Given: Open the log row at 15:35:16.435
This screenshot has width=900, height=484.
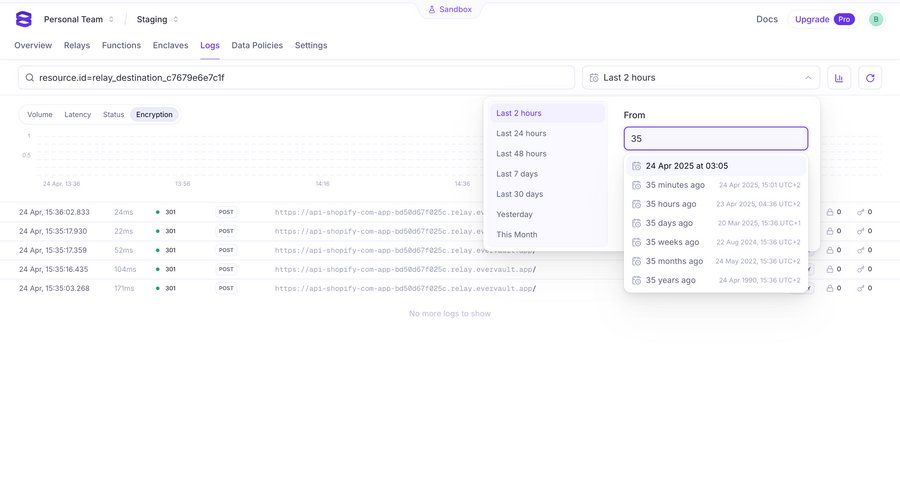Looking at the screenshot, I should (449, 269).
